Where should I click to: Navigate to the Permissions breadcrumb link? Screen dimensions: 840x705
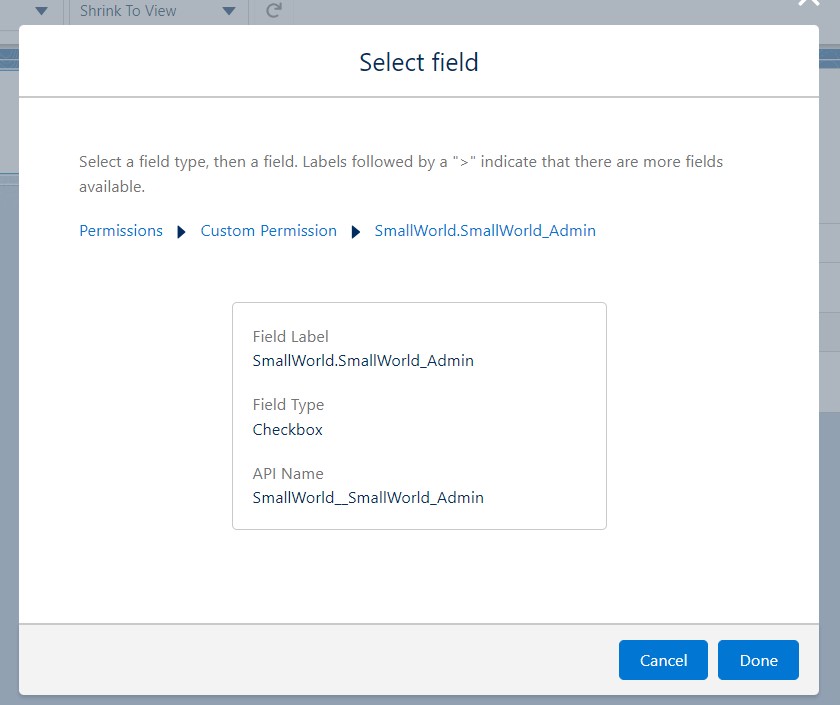click(x=120, y=231)
